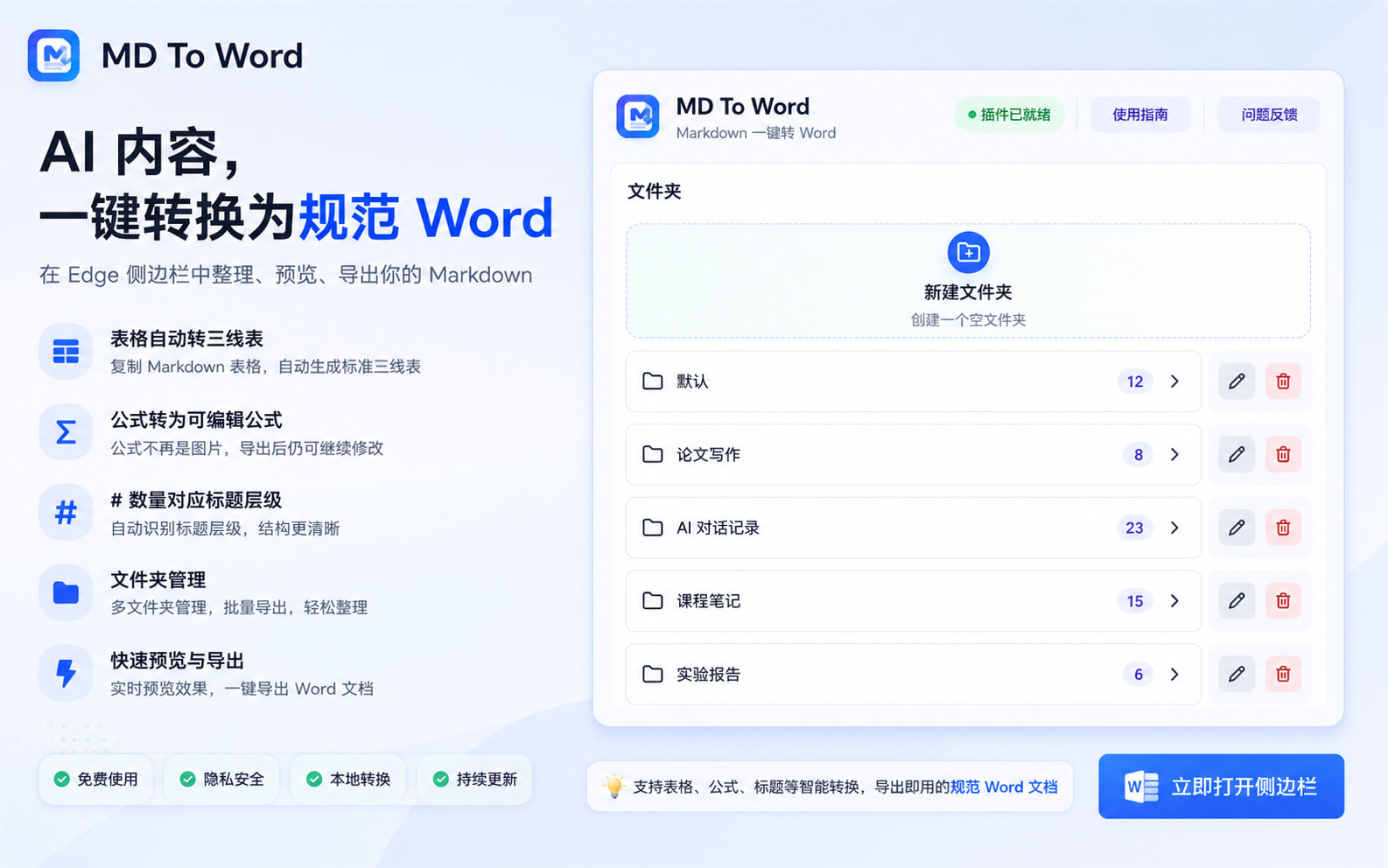Open the 问题反馈 feedback button
This screenshot has width=1388, height=868.
1269,115
